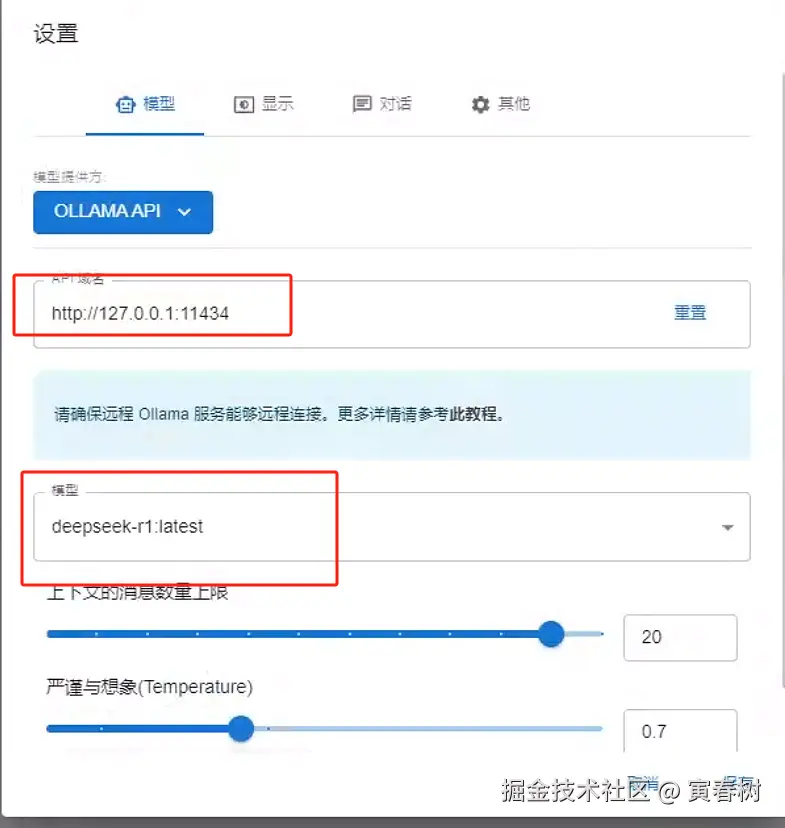Open the 其他 settings tab
Viewport: 785px width, 828px height.
click(x=499, y=105)
